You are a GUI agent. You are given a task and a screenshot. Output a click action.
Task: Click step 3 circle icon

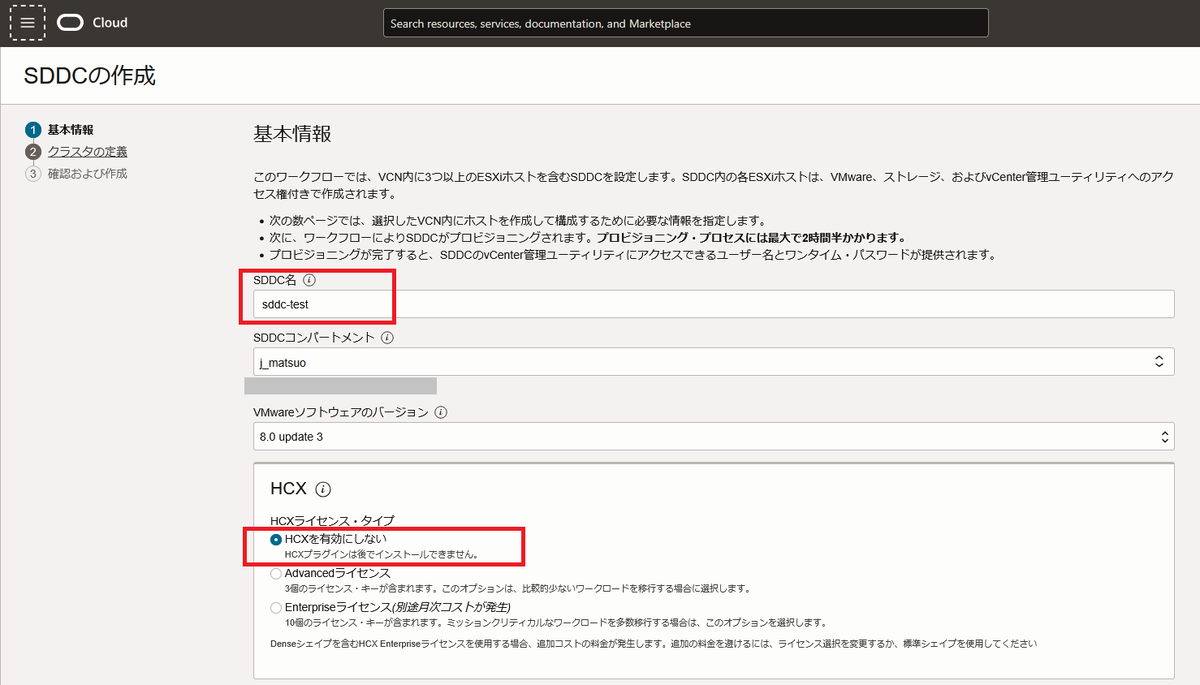tap(33, 174)
